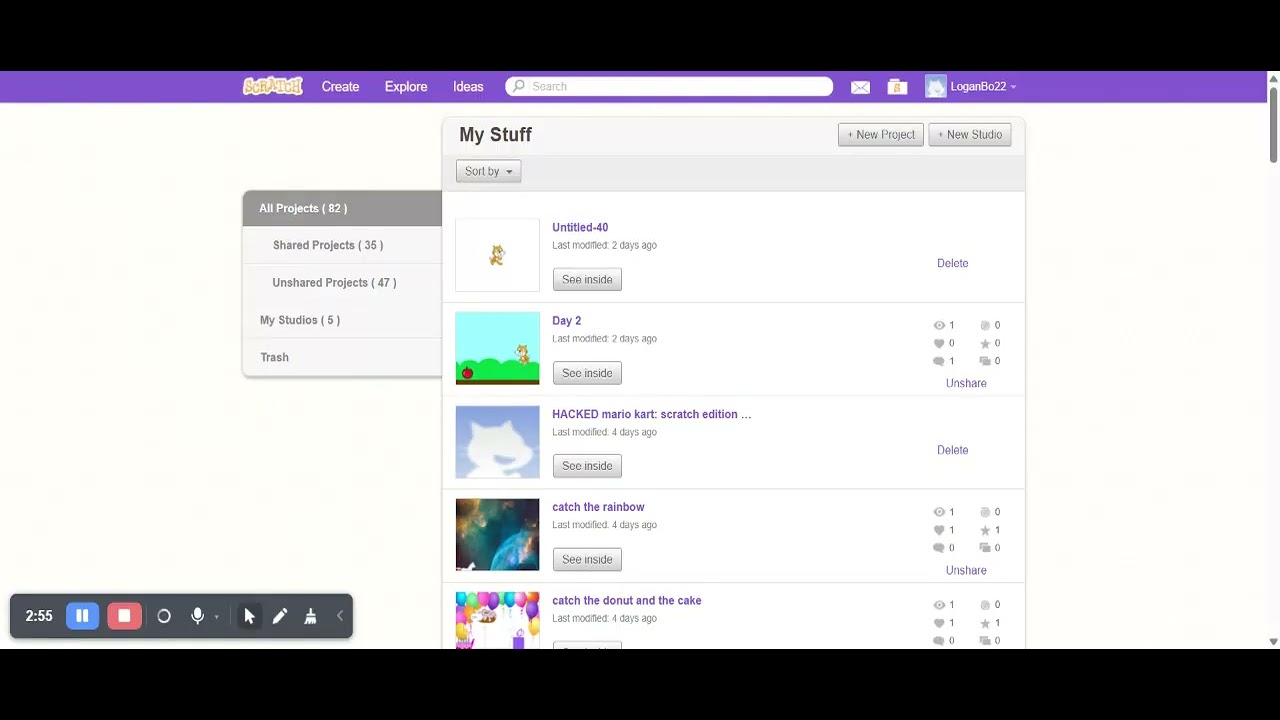See inside HACKED mario kart project
1280x720 pixels.
[x=587, y=466]
